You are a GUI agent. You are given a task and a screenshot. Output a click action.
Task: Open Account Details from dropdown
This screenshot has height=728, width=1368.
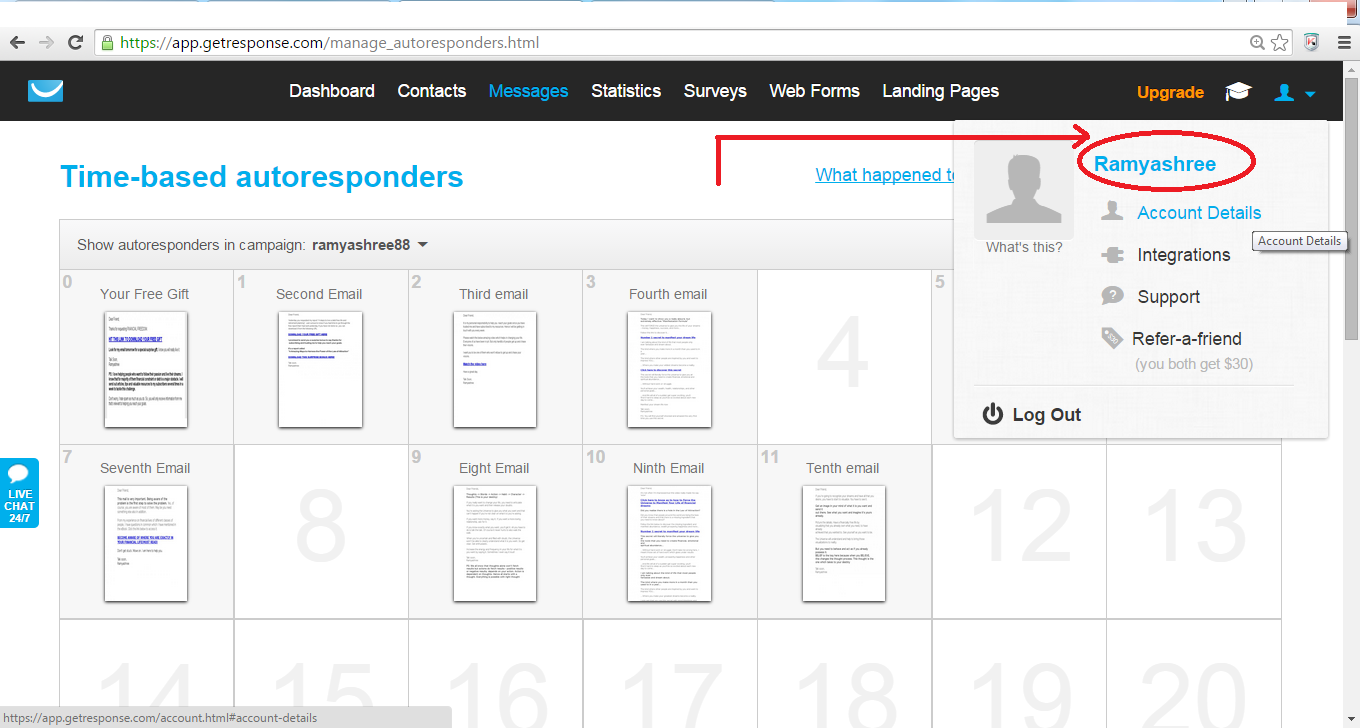pyautogui.click(x=1199, y=212)
